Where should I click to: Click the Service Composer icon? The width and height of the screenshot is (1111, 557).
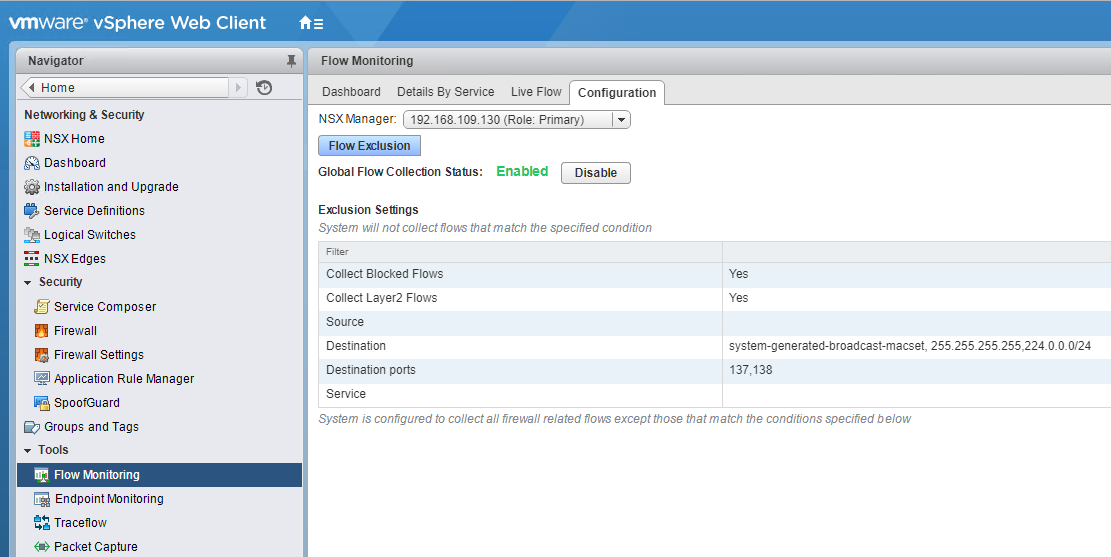point(42,307)
